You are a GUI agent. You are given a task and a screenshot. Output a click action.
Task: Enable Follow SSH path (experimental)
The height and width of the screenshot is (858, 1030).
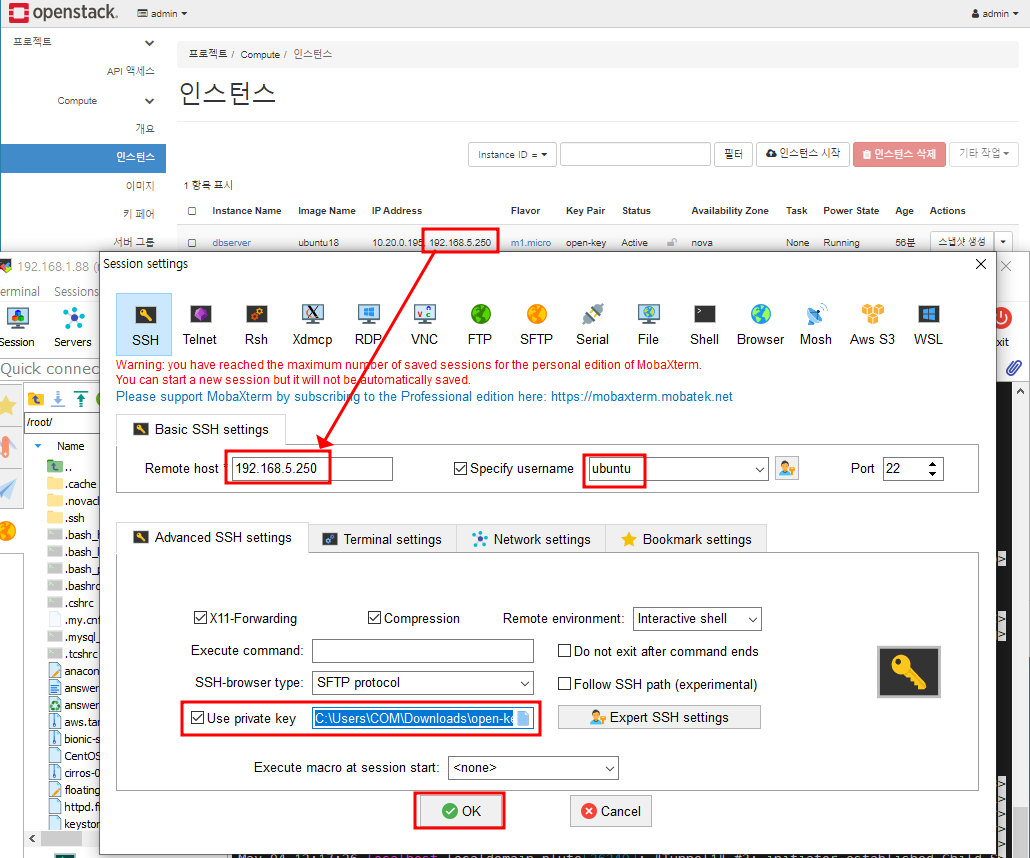[564, 683]
